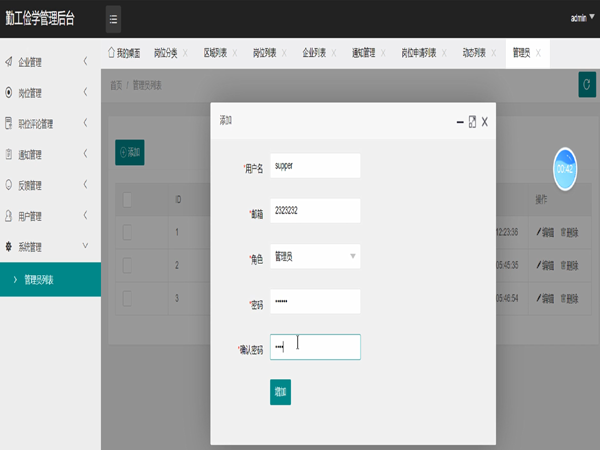Click into the 用户名 input field

point(315,166)
